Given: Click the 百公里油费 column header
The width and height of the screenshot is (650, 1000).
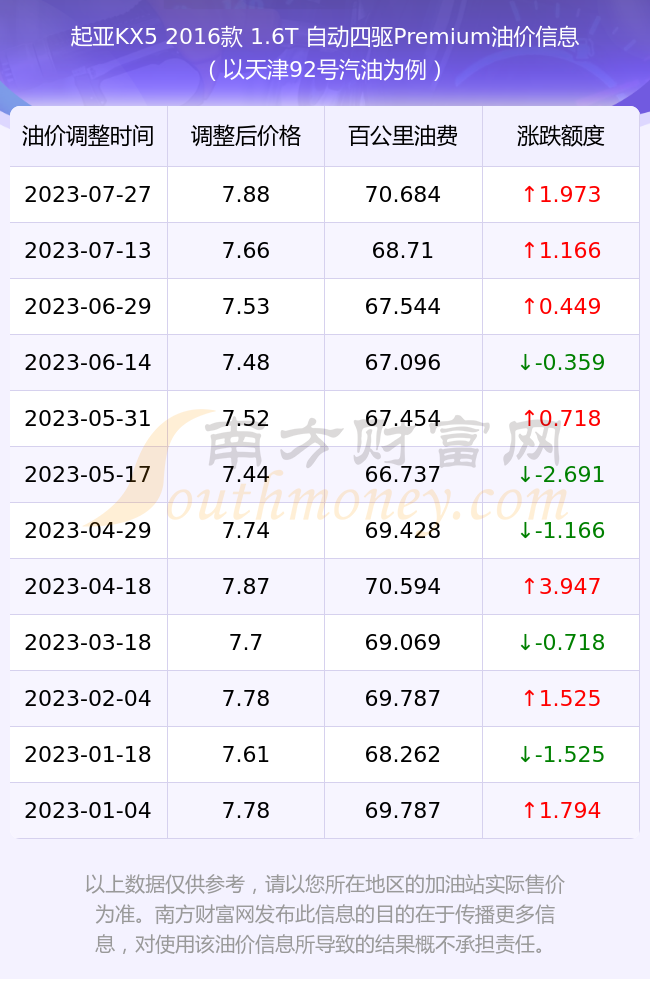Looking at the screenshot, I should (x=403, y=136).
